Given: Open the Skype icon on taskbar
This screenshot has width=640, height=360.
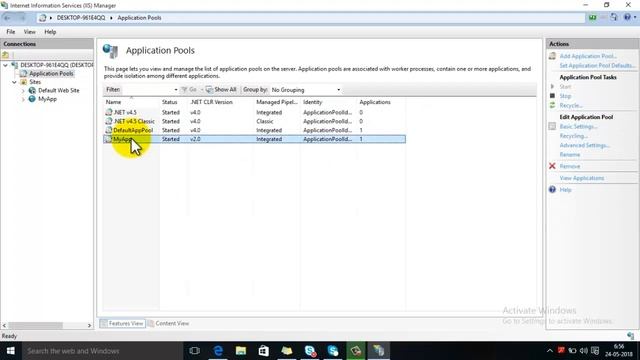Looking at the screenshot, I should 333,351.
